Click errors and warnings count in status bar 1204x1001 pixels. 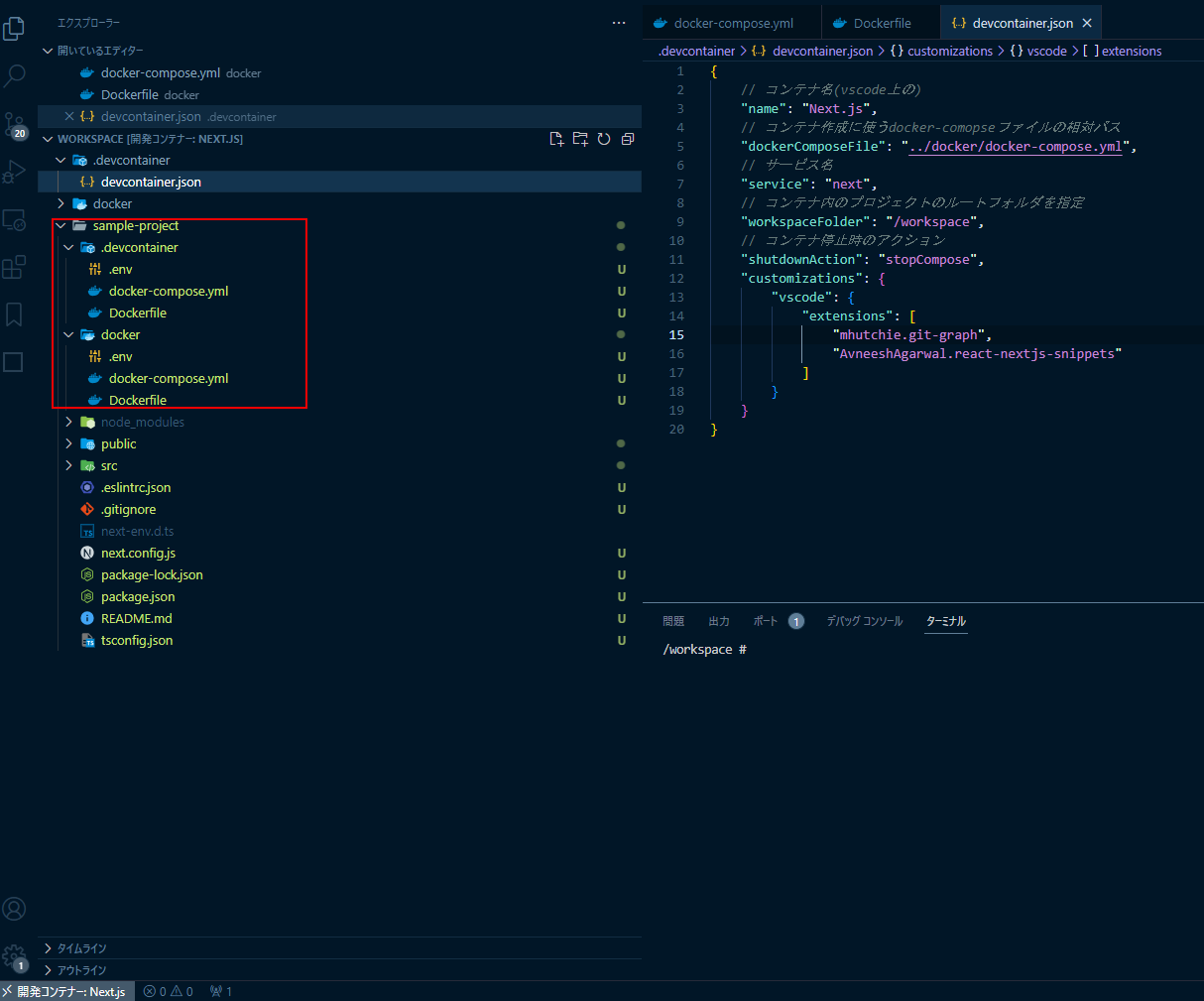coord(169,991)
